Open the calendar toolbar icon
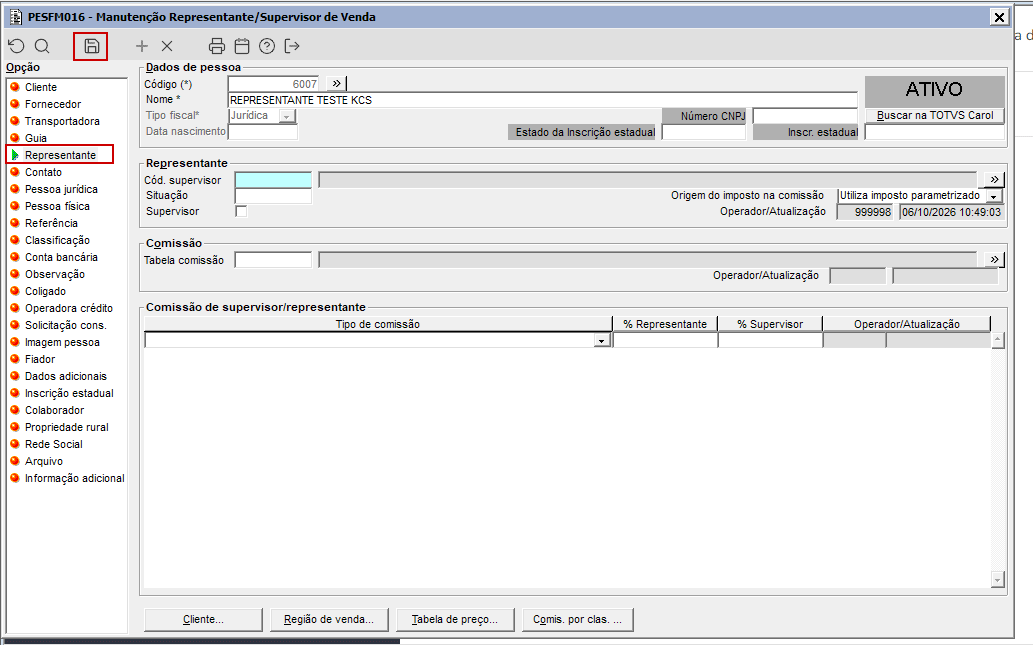The width and height of the screenshot is (1033, 645). click(x=242, y=46)
